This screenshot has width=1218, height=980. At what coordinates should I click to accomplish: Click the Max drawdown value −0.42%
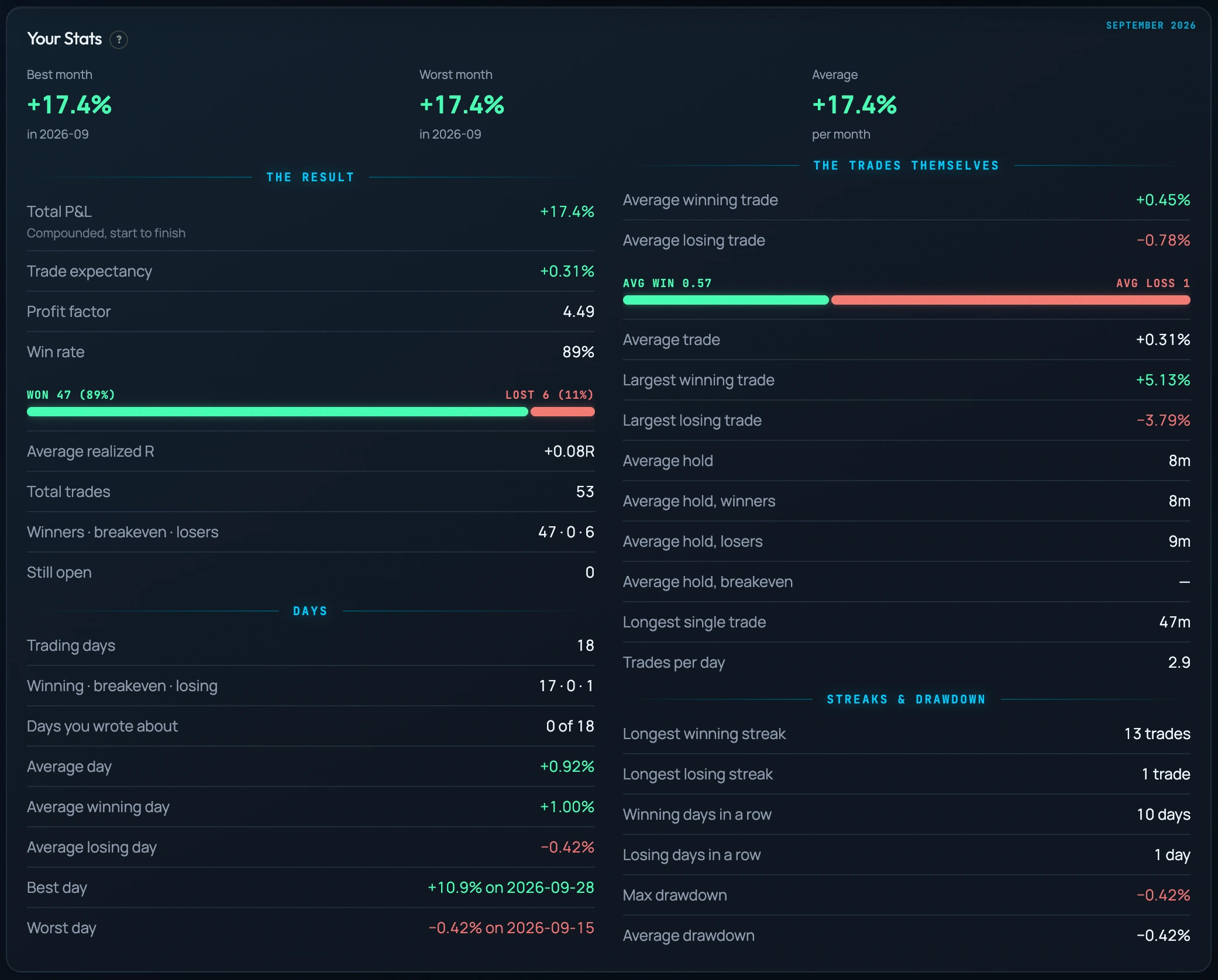[1164, 895]
